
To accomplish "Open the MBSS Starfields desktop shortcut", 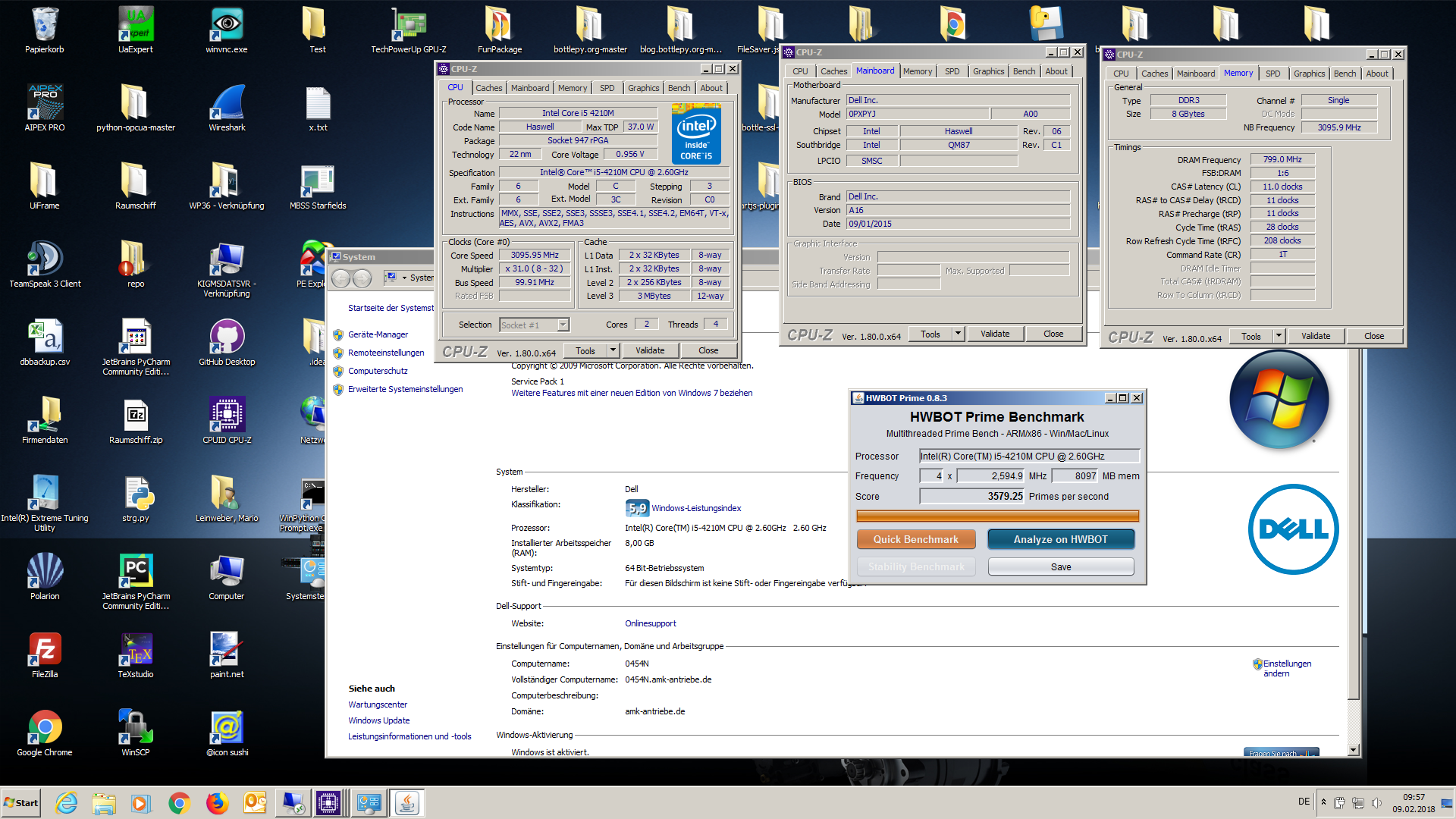I will point(318,187).
